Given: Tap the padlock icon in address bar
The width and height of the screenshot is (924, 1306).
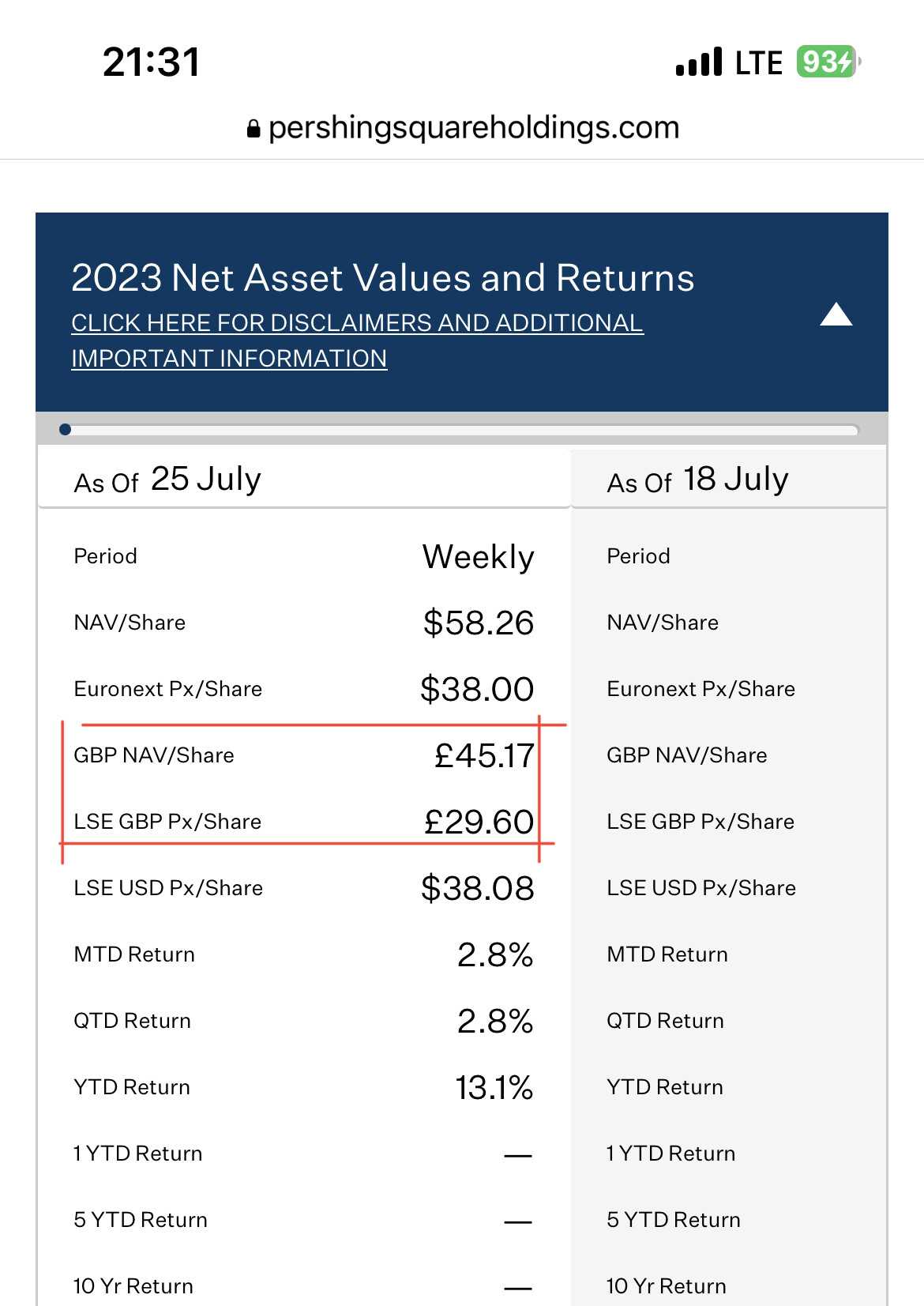Looking at the screenshot, I should pos(254,129).
